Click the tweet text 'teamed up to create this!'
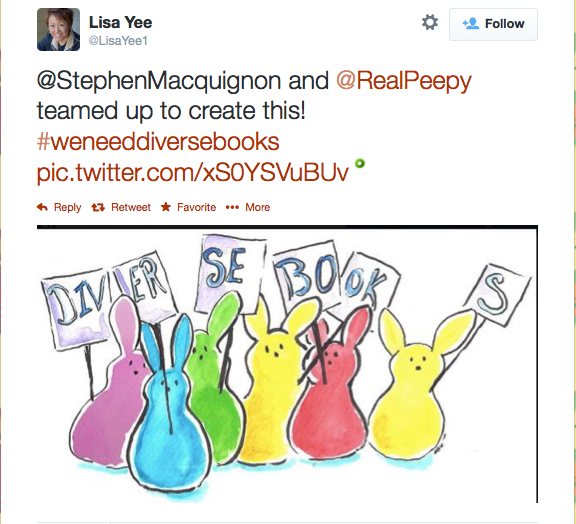 click(x=171, y=111)
